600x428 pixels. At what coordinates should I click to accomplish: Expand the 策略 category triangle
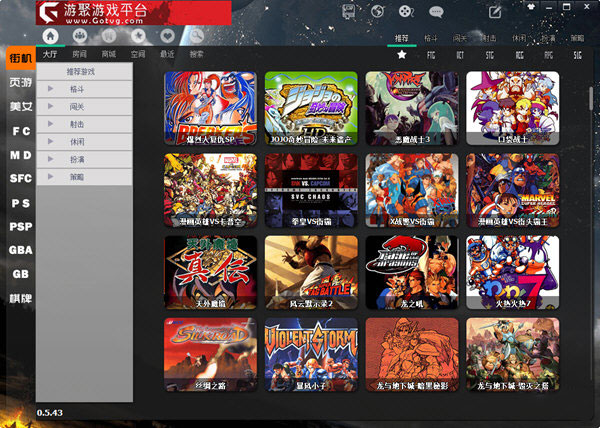51,177
